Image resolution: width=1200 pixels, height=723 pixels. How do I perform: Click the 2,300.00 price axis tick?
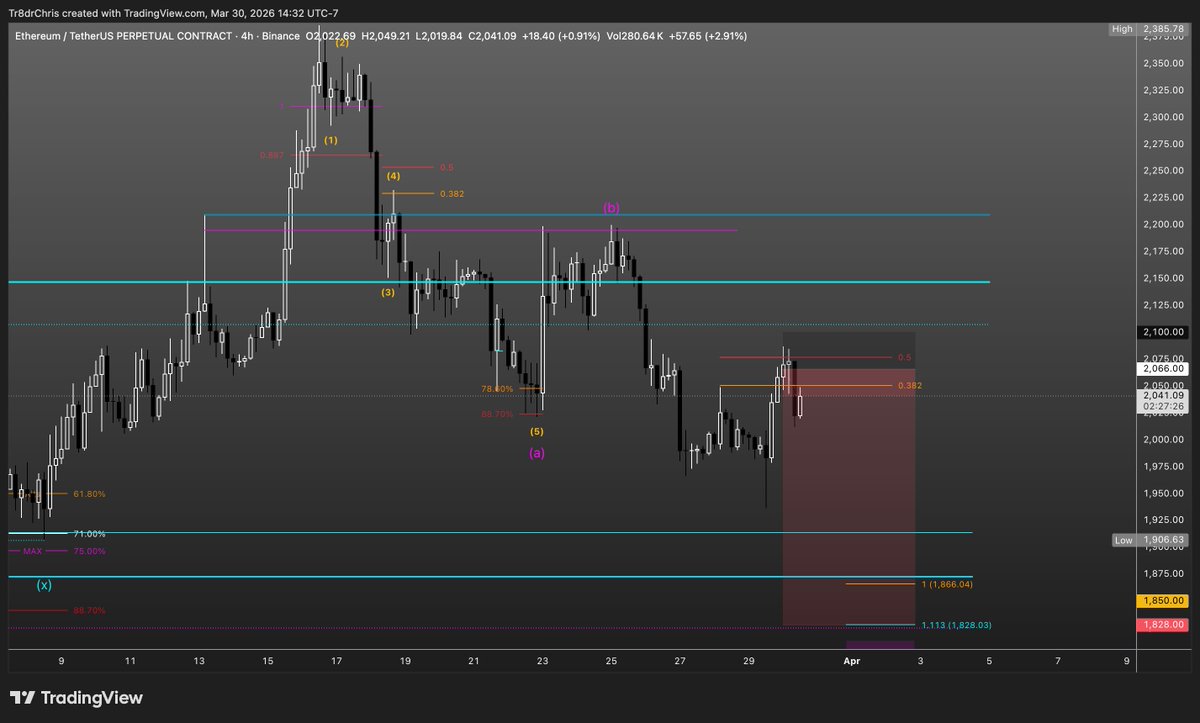(x=1163, y=117)
